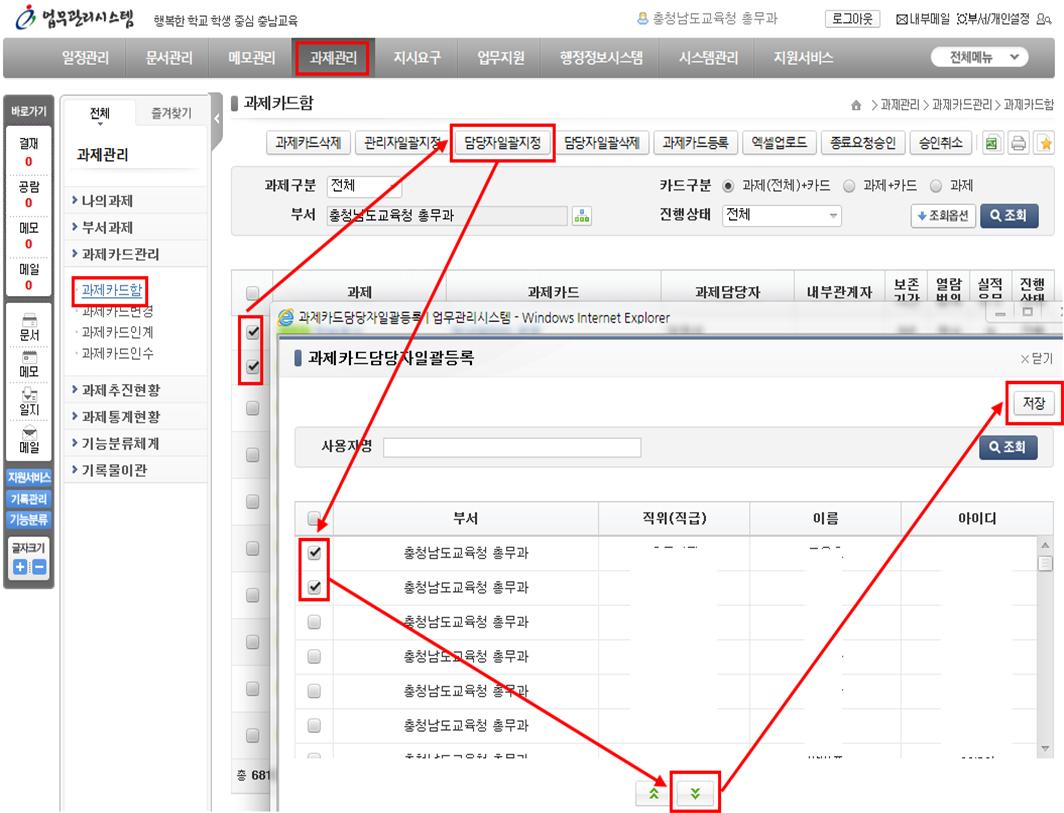Click the 종료요청승인 button
Image resolution: width=1064 pixels, height=813 pixels.
[862, 143]
